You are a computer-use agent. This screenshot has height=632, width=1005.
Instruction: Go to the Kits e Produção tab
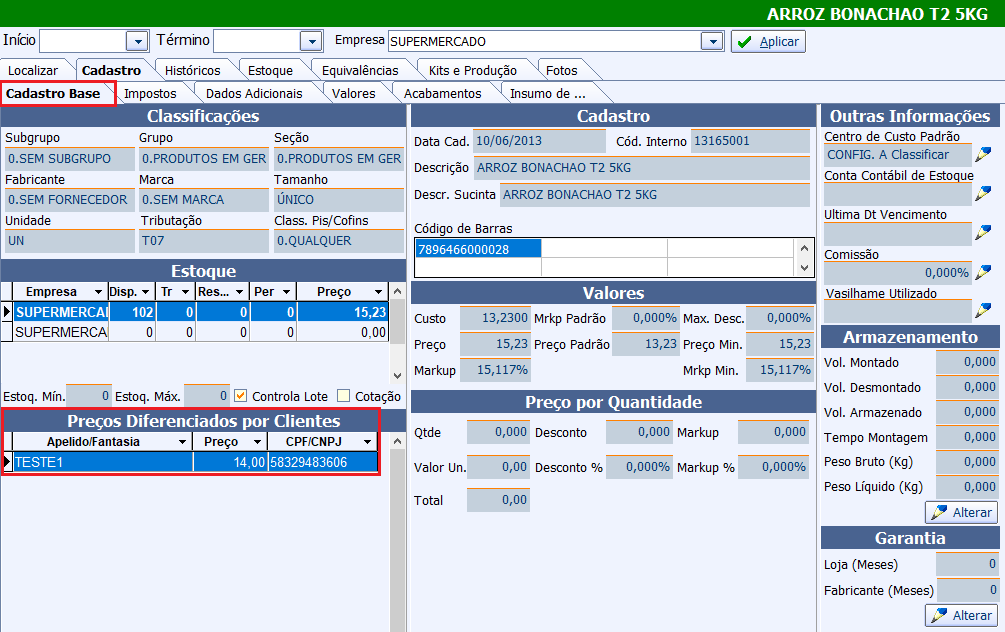(x=472, y=70)
